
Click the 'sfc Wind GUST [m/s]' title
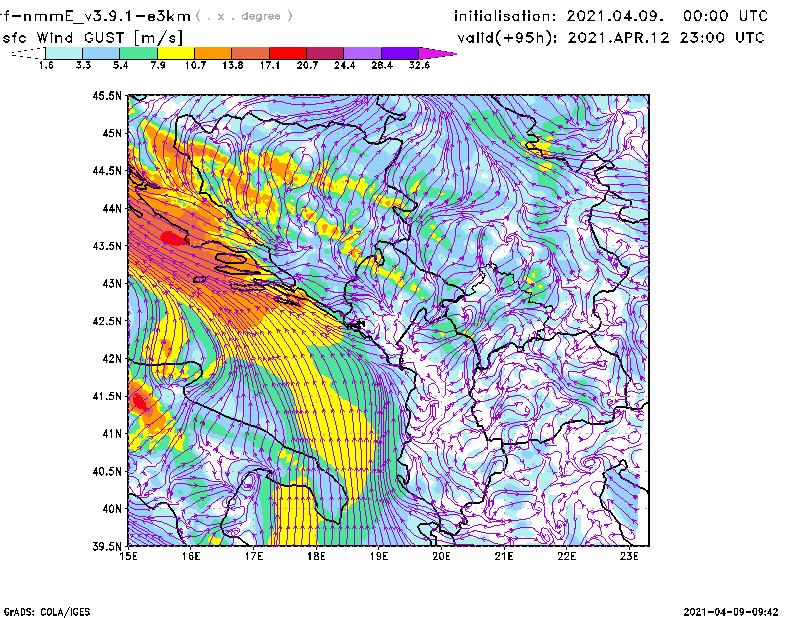(x=93, y=38)
